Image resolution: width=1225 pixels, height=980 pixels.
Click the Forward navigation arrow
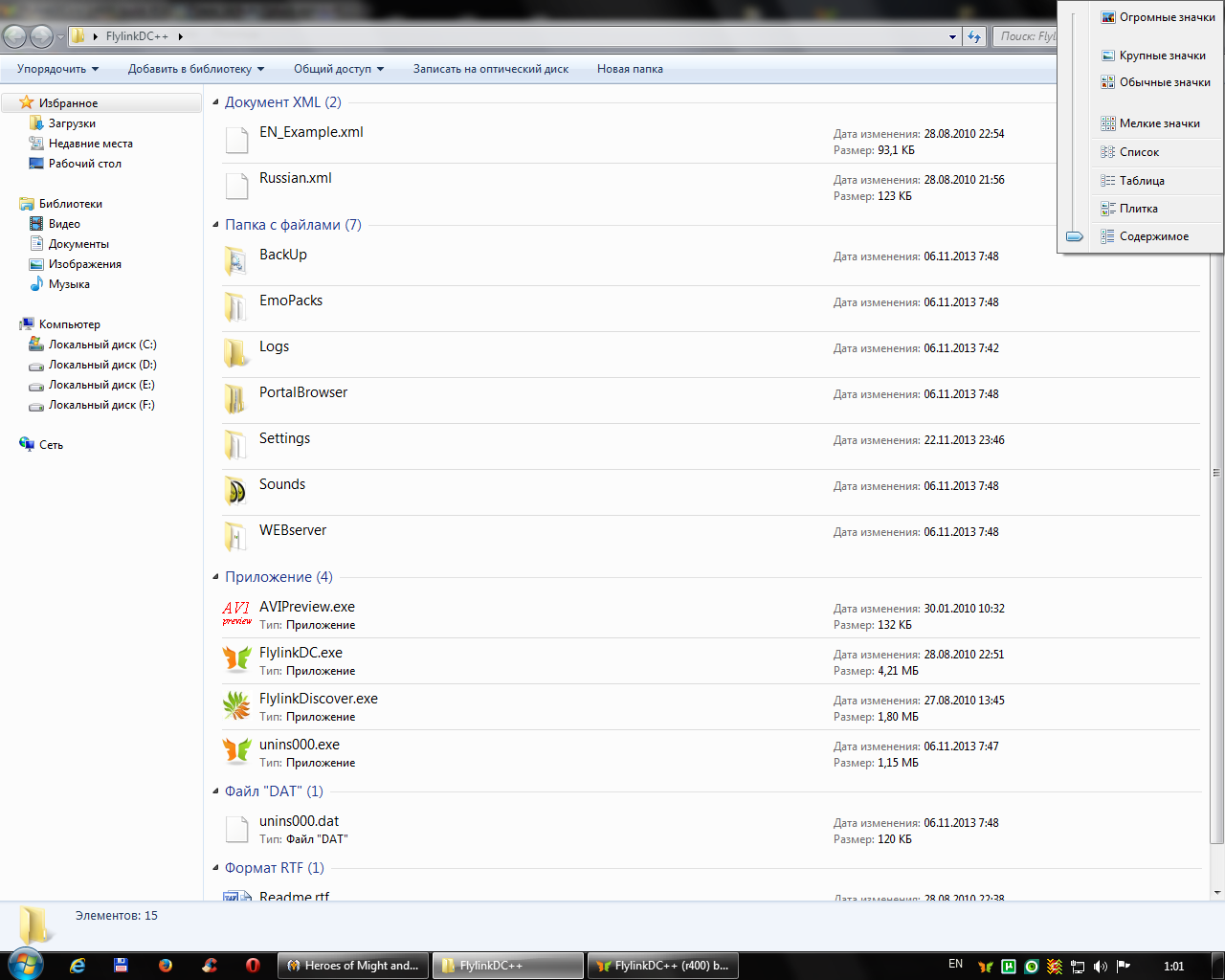pyautogui.click(x=42, y=36)
